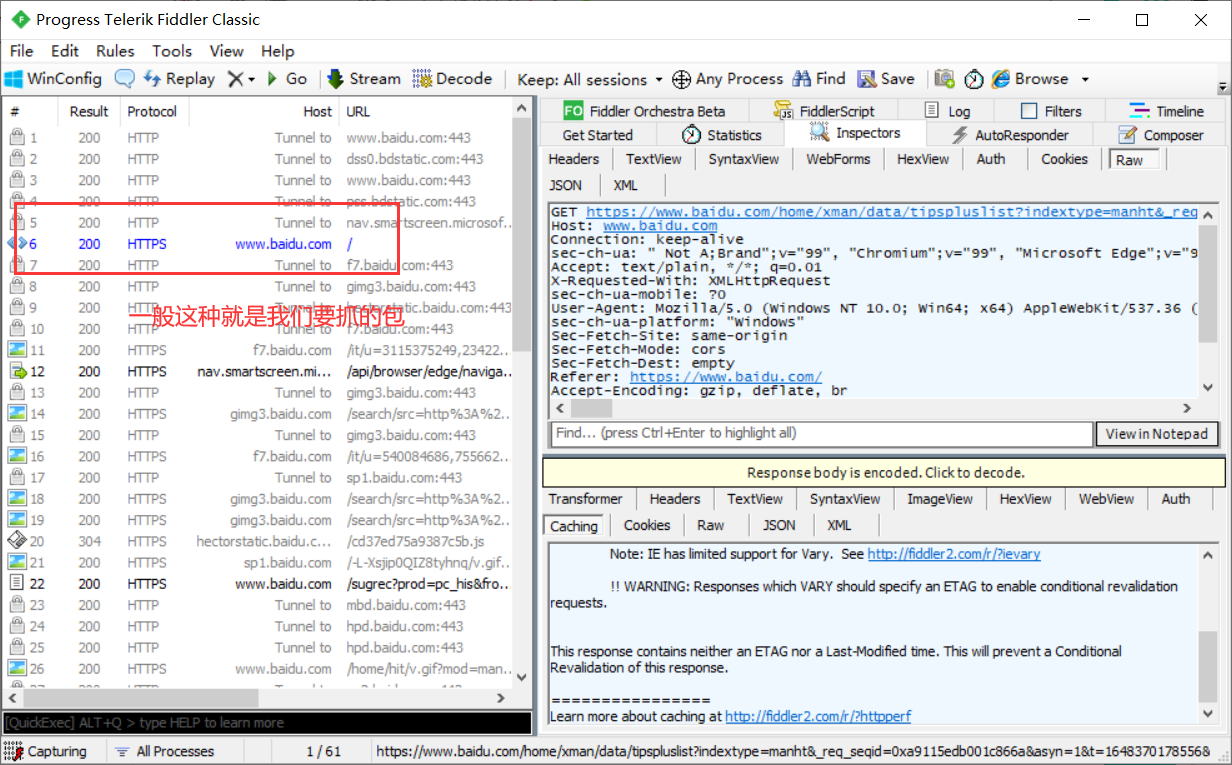This screenshot has height=765, width=1232.
Task: Select the response WebView tab
Action: tap(1106, 499)
